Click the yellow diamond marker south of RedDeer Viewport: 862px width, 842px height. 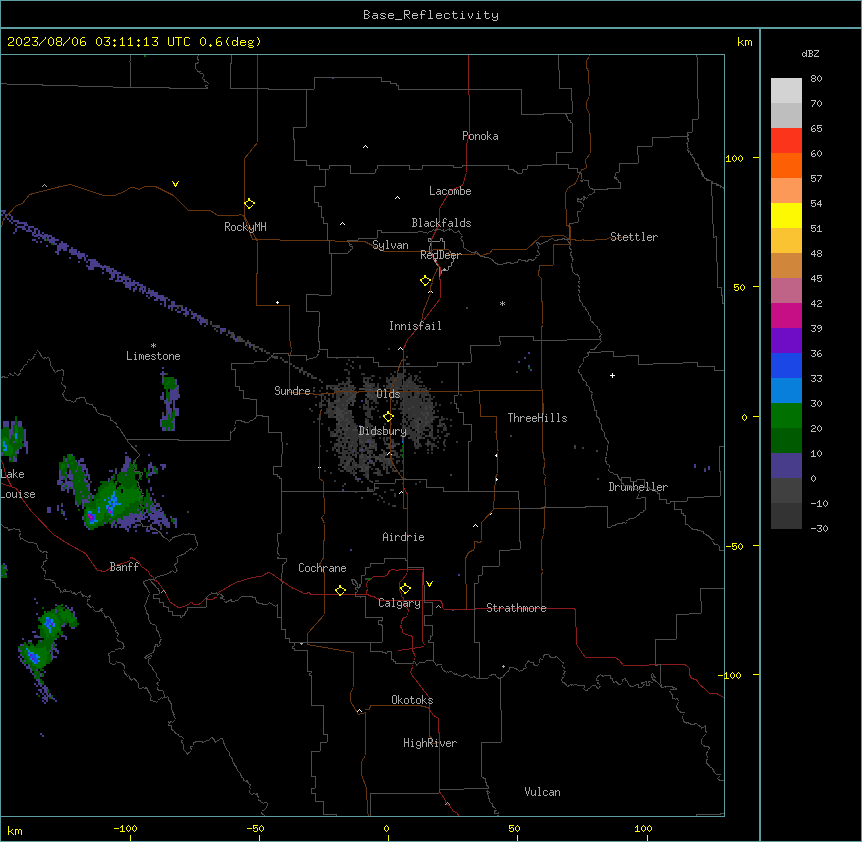coord(425,281)
